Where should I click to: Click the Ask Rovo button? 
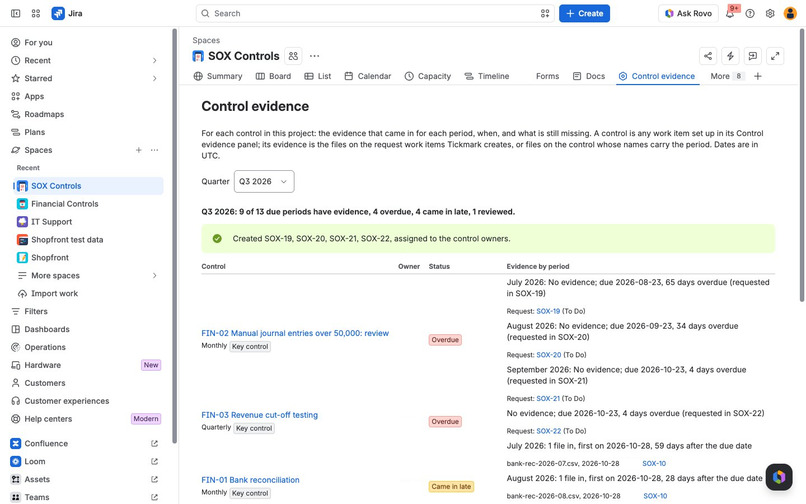pos(688,13)
